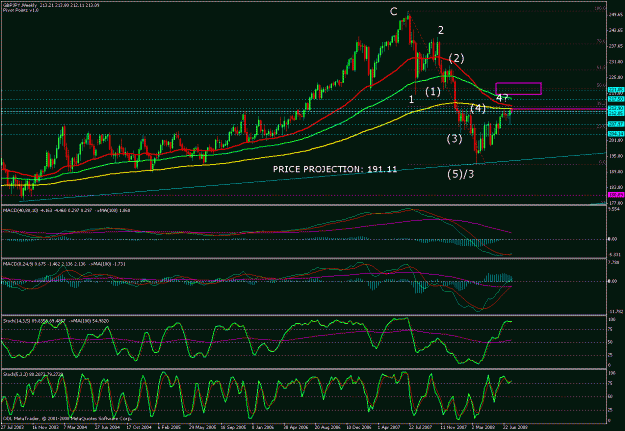Click the 243.65 price axis label
Image resolution: width=625 pixels, height=431 pixels.
click(x=615, y=30)
